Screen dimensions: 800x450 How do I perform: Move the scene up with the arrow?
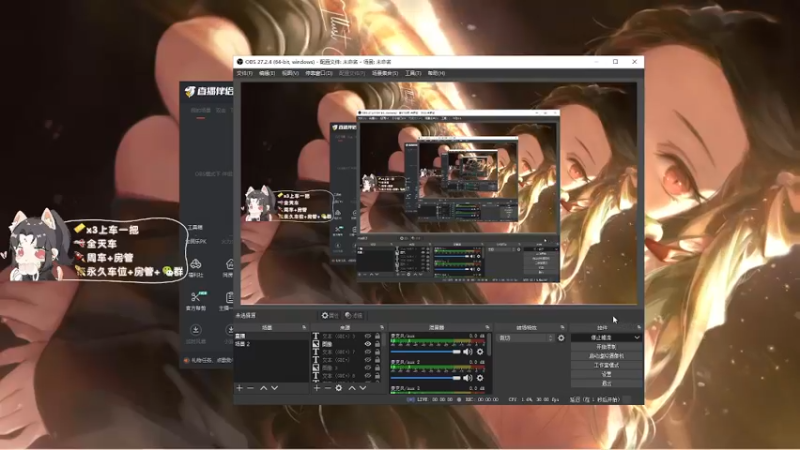pos(263,388)
